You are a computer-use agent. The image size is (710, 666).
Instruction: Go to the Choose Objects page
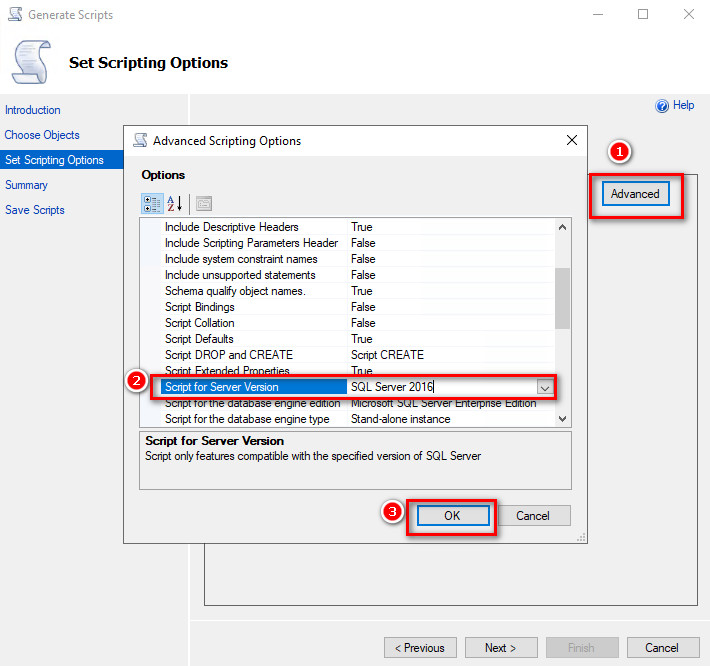(42, 135)
